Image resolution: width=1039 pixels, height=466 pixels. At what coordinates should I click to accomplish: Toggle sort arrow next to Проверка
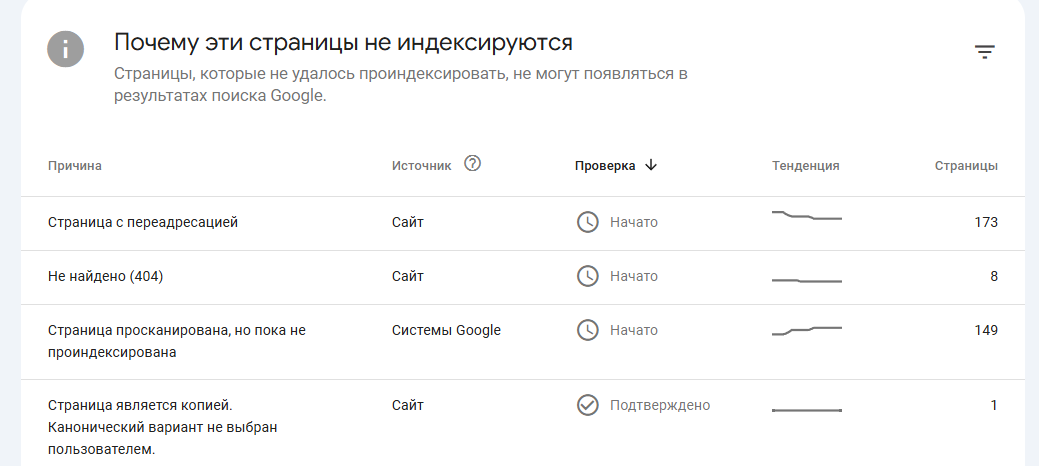[651, 165]
